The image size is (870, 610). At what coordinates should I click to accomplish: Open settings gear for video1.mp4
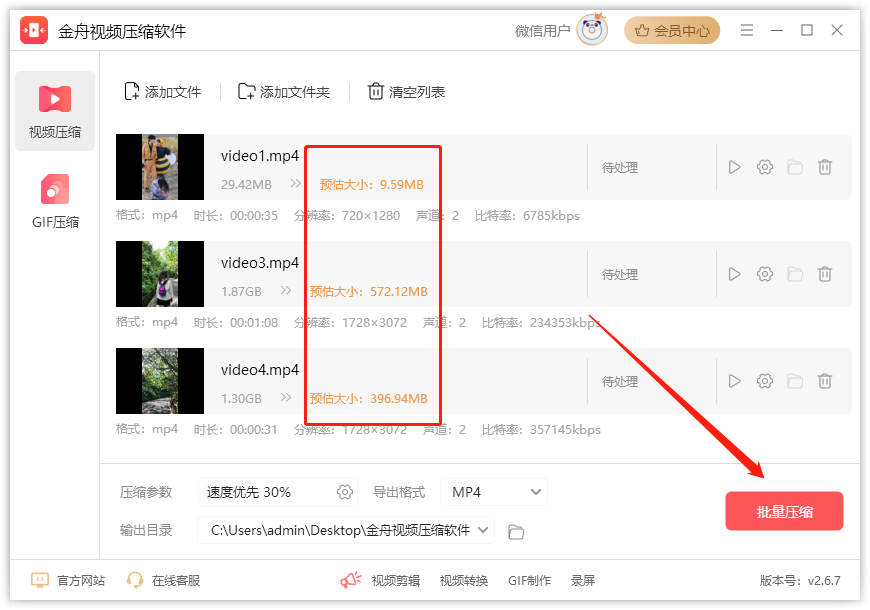(765, 167)
